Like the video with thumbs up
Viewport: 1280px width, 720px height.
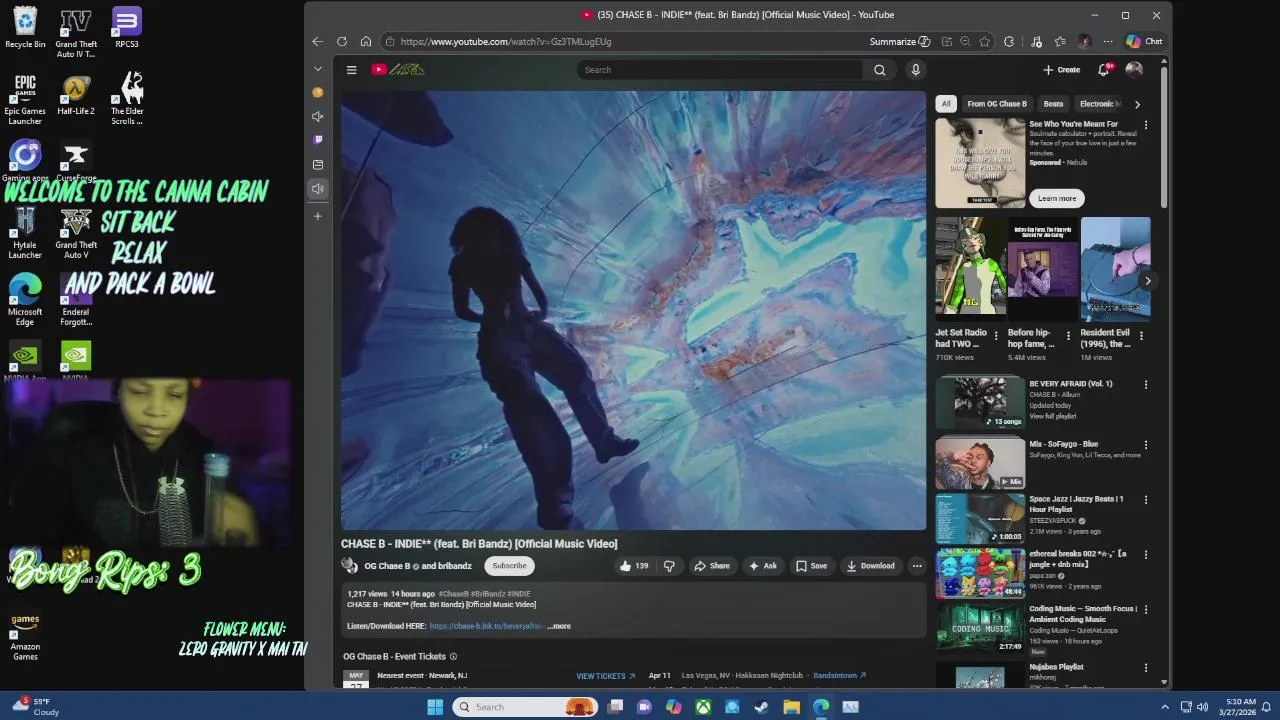pyautogui.click(x=633, y=566)
